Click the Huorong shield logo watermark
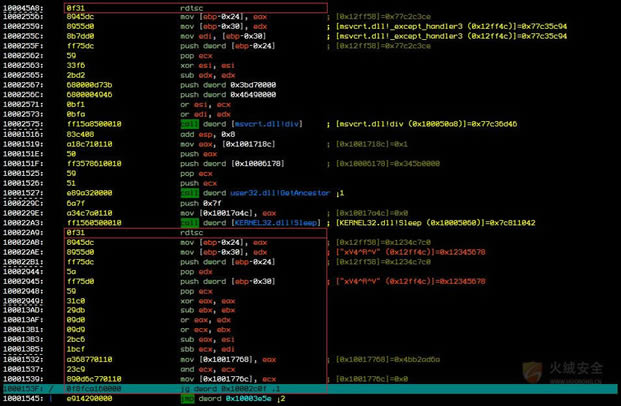The image size is (621, 406). tap(534, 371)
